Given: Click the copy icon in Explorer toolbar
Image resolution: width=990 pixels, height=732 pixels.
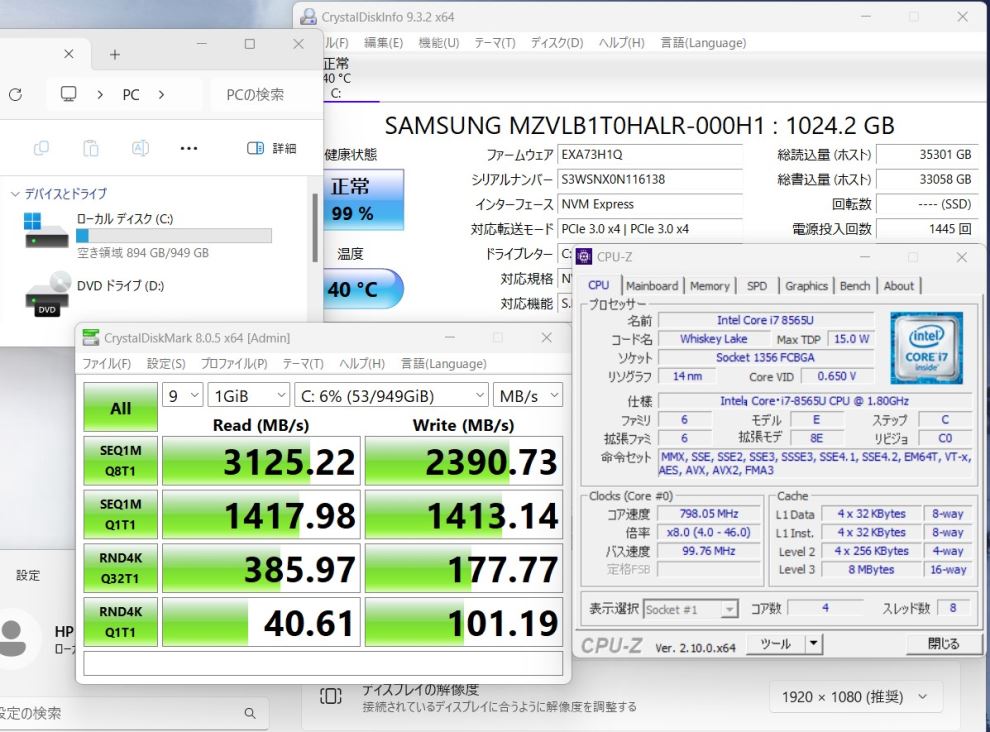Looking at the screenshot, I should pyautogui.click(x=41, y=148).
